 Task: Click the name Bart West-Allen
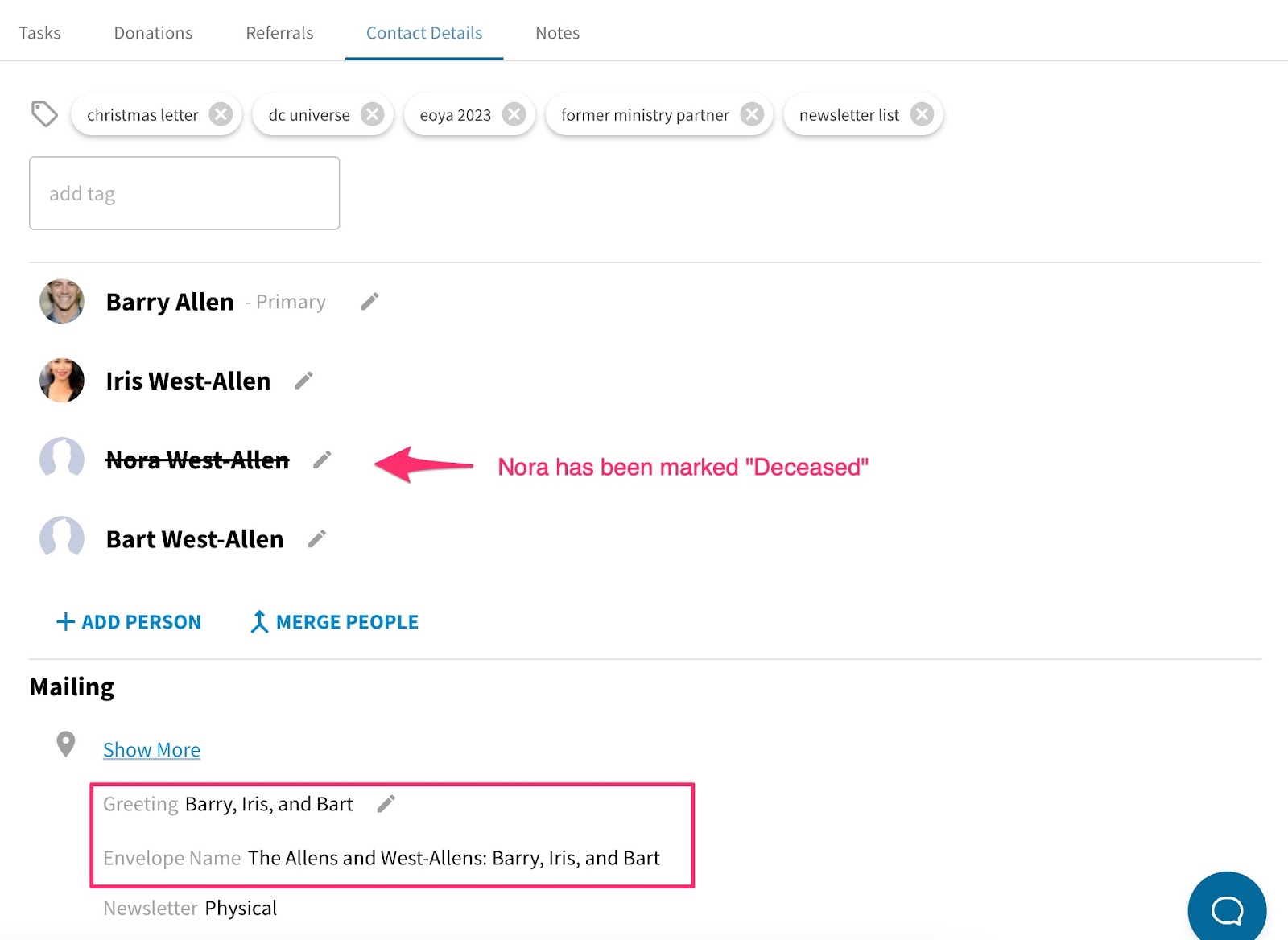195,538
